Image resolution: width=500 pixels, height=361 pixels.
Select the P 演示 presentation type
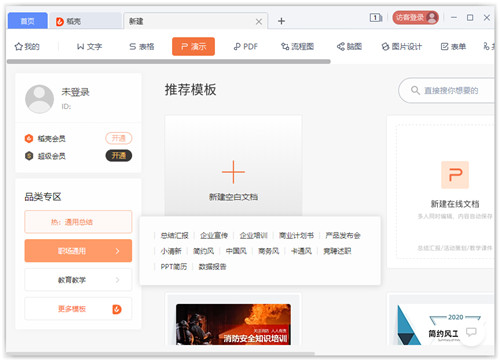193,46
